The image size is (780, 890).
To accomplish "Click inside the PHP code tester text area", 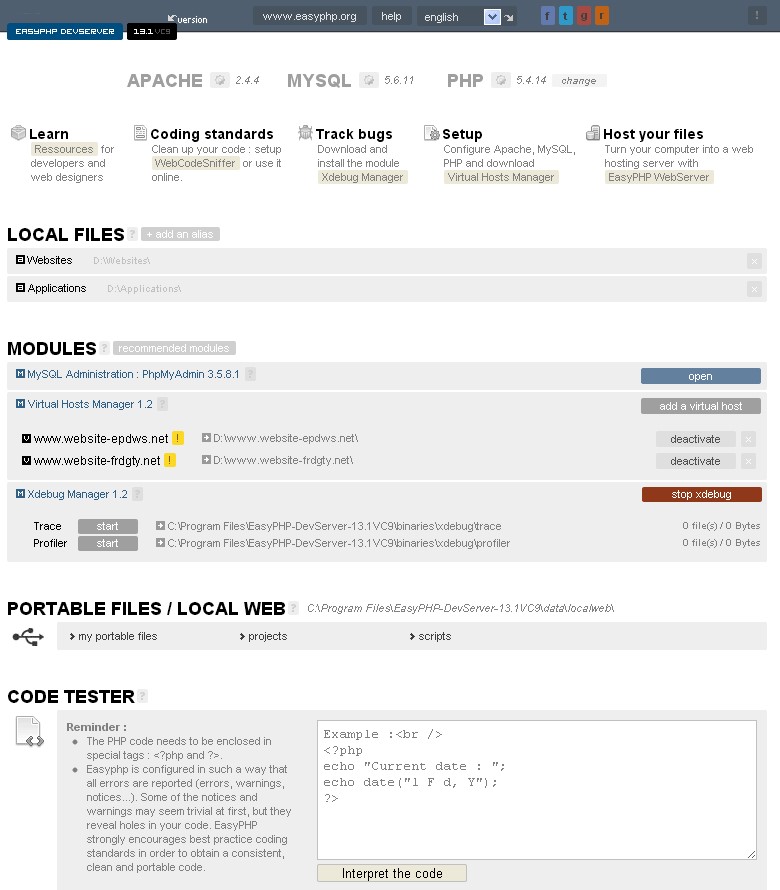I will [536, 800].
